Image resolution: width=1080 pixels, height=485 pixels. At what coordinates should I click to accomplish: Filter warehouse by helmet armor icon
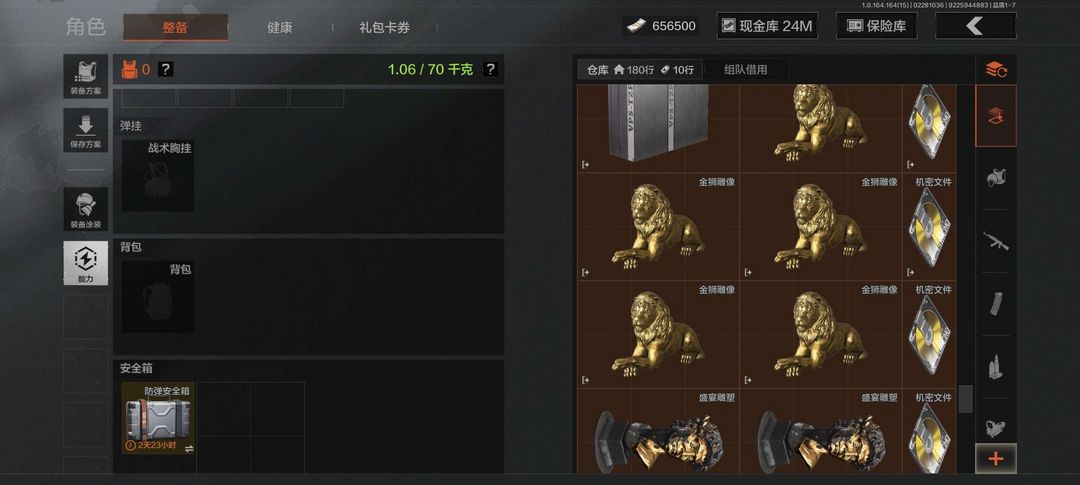pos(996,178)
